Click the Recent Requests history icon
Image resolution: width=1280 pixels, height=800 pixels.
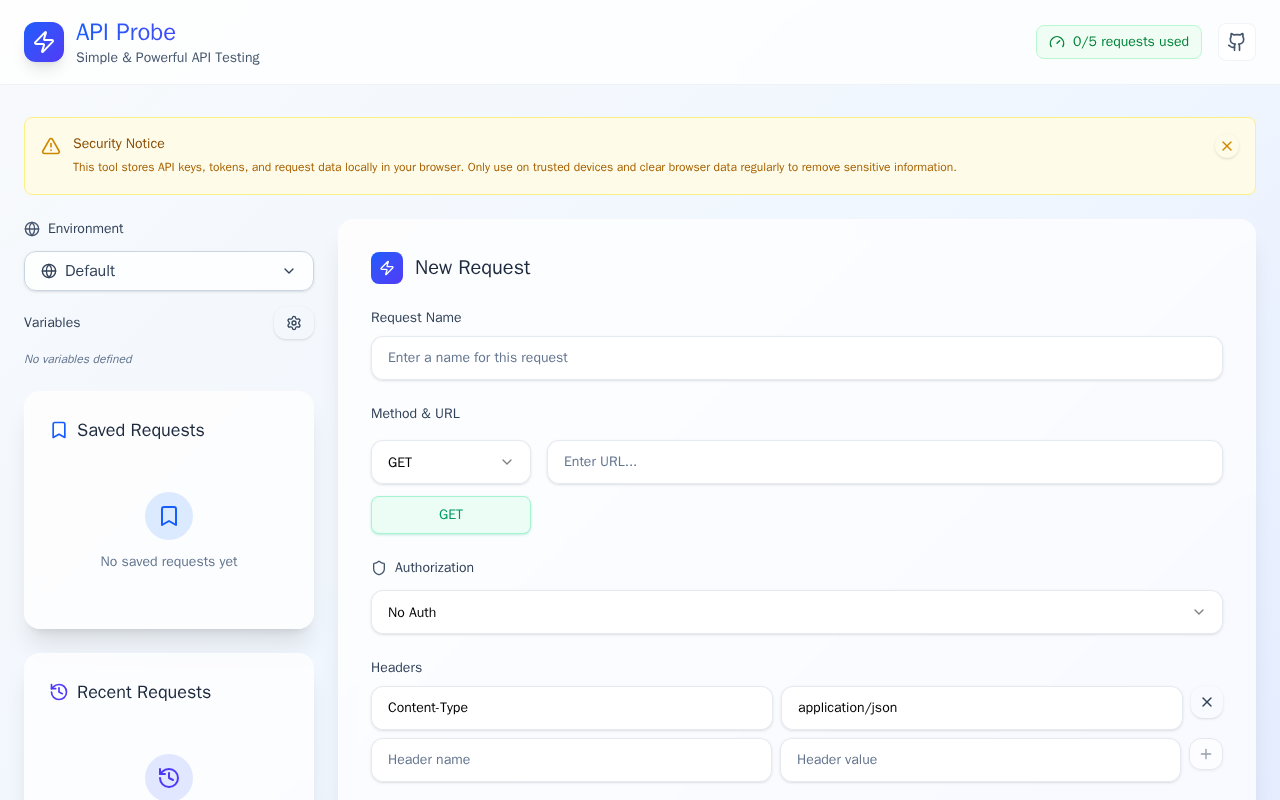click(x=59, y=692)
